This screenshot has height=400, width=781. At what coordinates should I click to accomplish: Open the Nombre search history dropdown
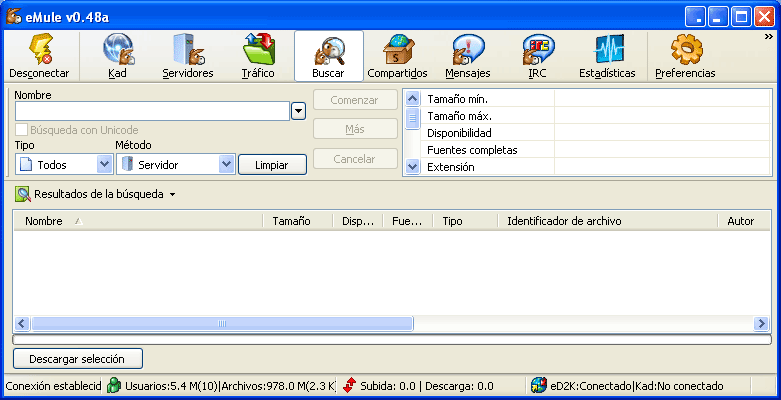298,111
